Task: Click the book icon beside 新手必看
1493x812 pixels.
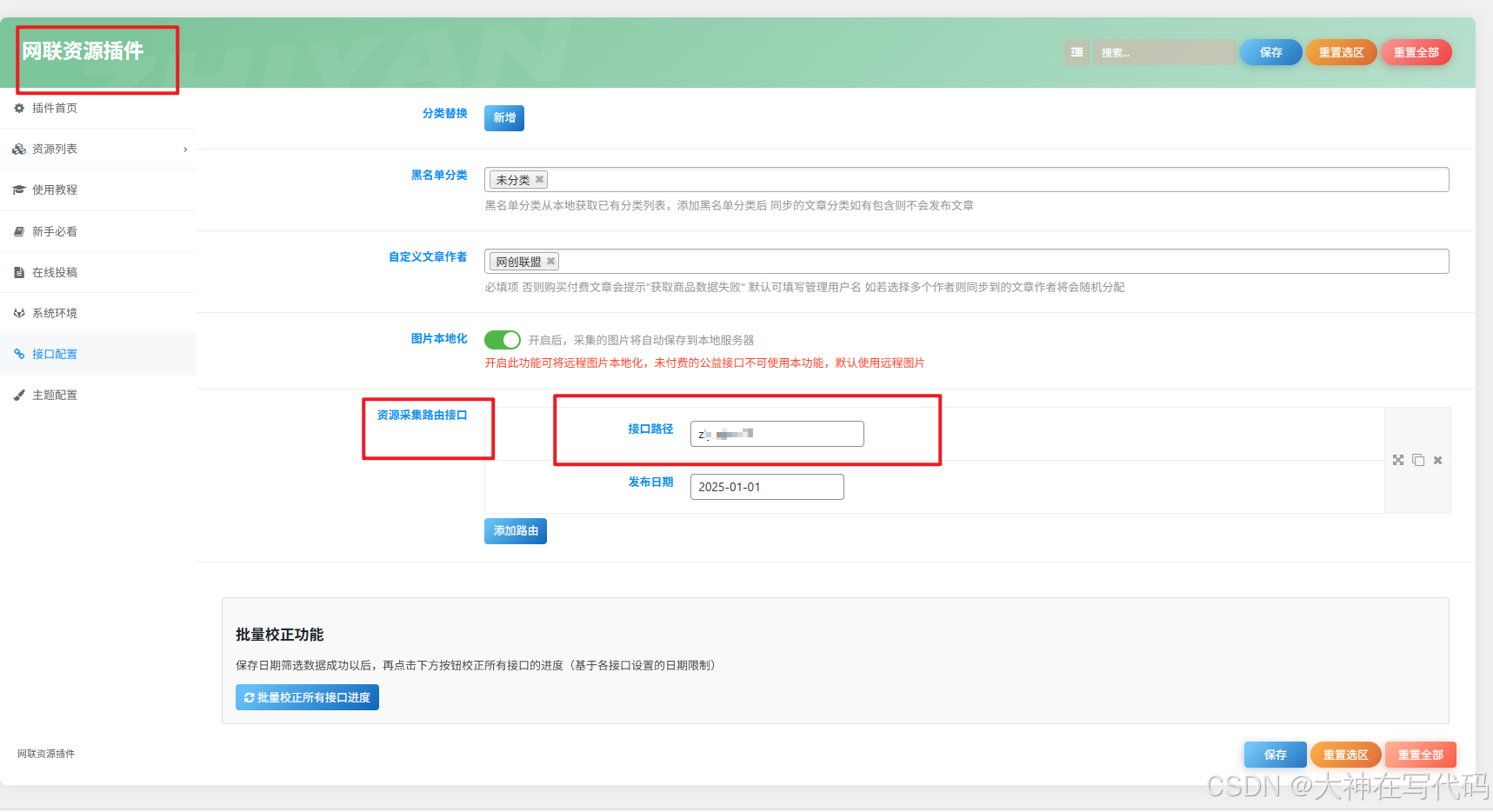Action: point(19,231)
